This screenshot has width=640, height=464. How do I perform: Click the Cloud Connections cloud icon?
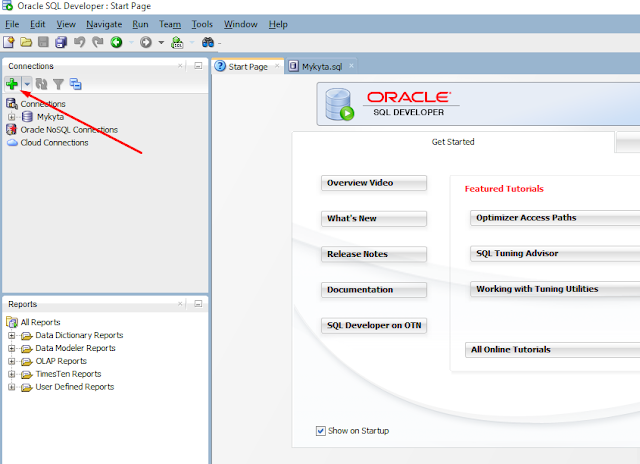(12, 142)
